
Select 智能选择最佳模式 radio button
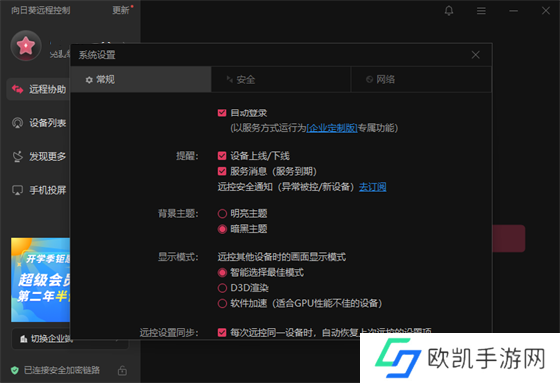(222, 273)
